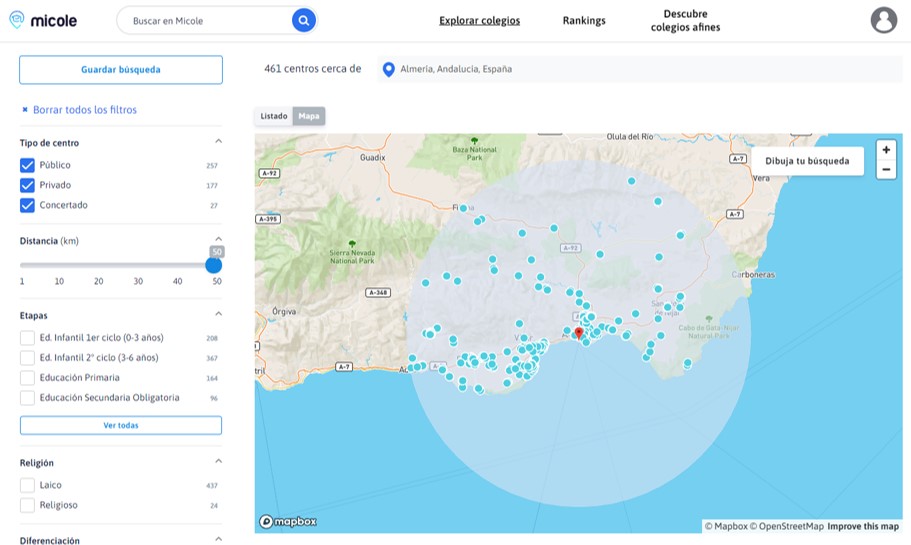Collapse the Religión section chevron
911x545 pixels.
[218, 461]
